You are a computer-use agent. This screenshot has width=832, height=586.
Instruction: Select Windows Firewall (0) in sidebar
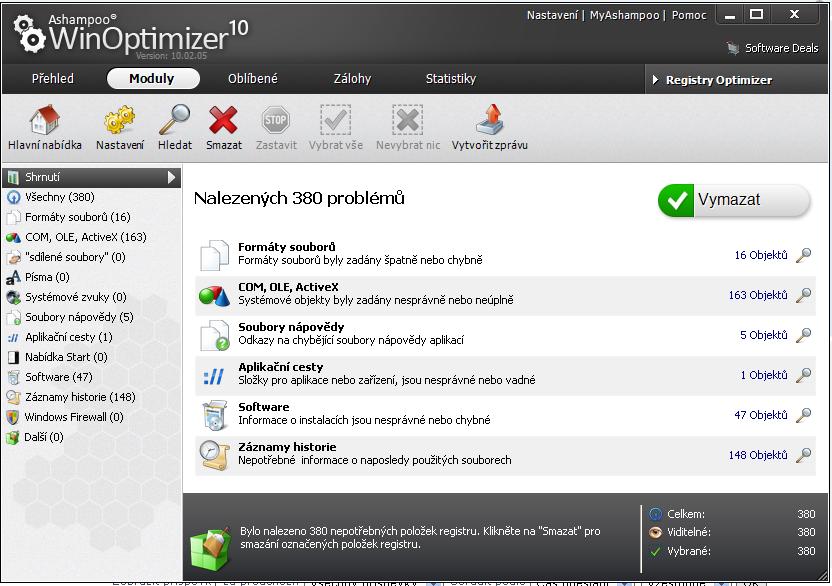[74, 417]
